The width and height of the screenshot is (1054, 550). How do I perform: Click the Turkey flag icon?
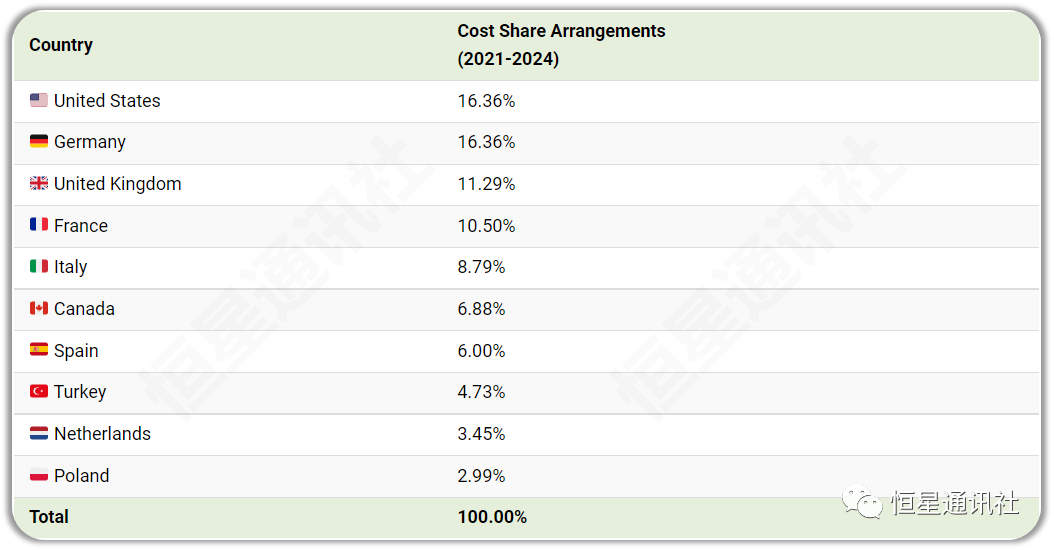39,391
